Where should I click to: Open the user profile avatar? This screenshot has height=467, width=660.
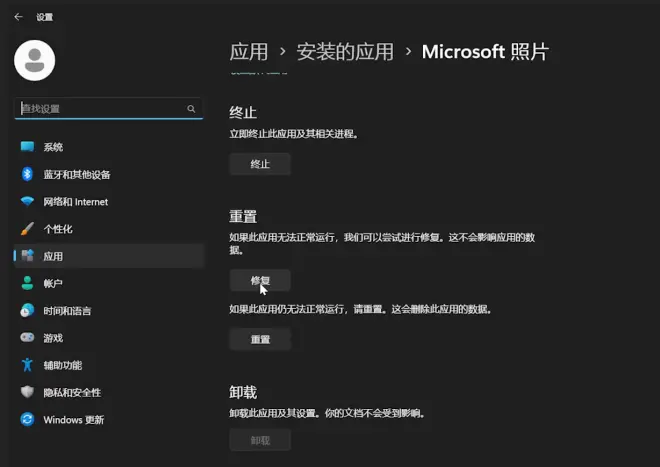tap(35, 60)
